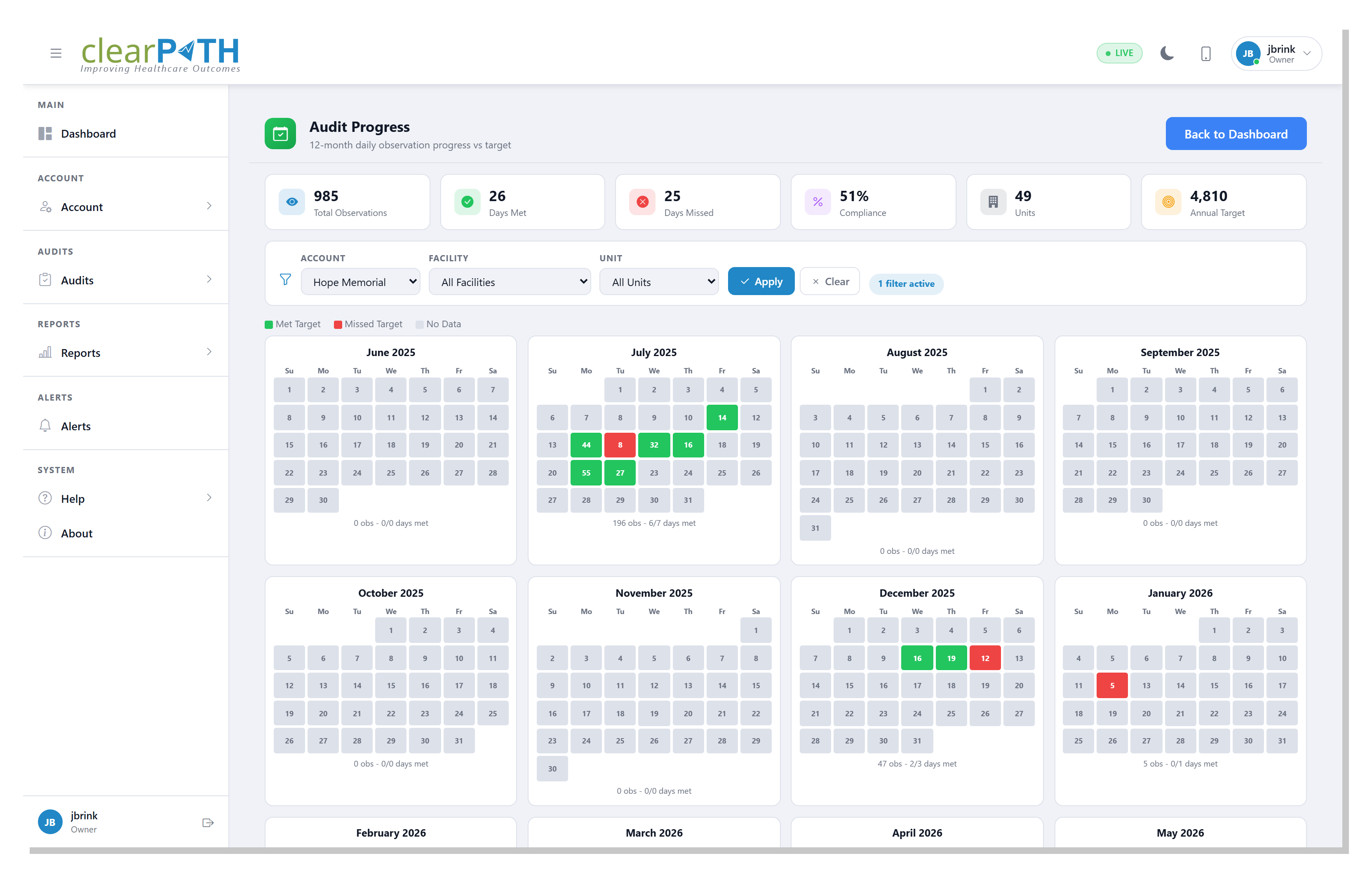Toggle dark mode moon icon
Image resolution: width=1372 pixels, height=877 pixels.
coord(1167,54)
